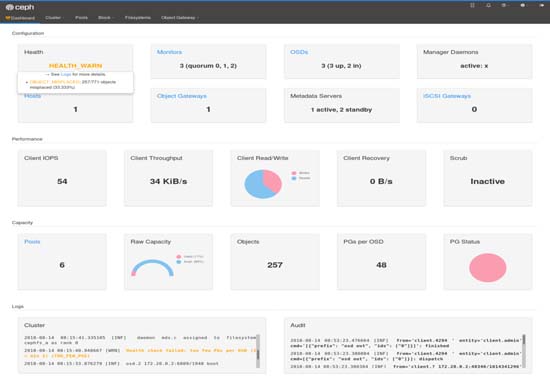Open the notifications bell icon
Screen dimensions: 550x385
[x=488, y=5]
